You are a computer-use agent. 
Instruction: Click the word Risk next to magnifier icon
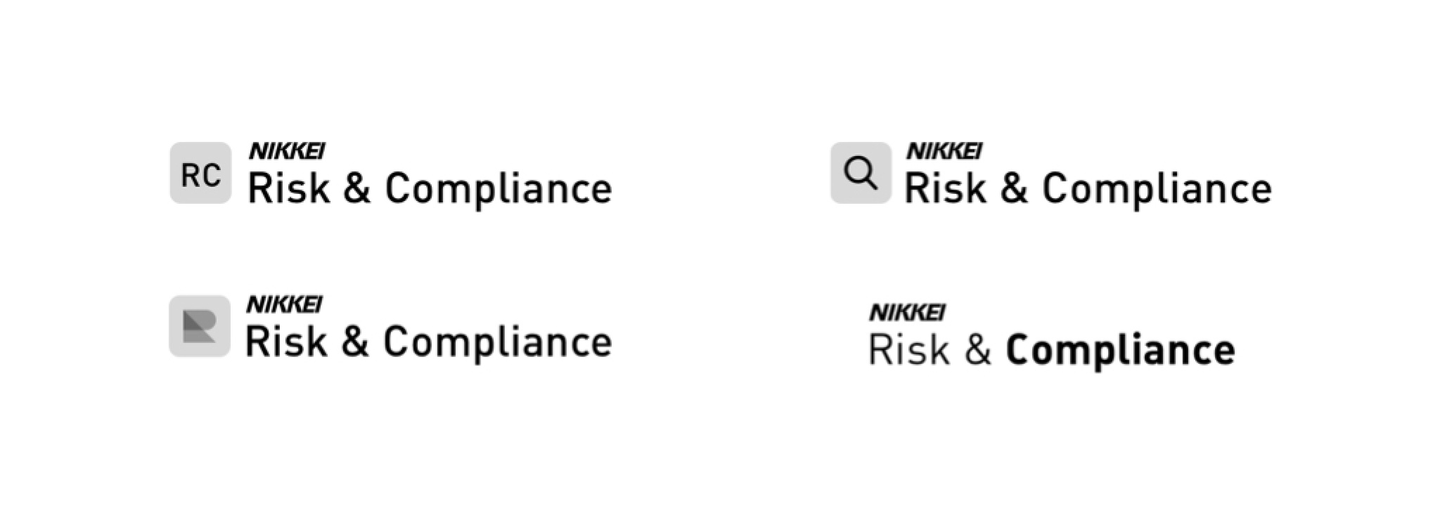pos(945,188)
